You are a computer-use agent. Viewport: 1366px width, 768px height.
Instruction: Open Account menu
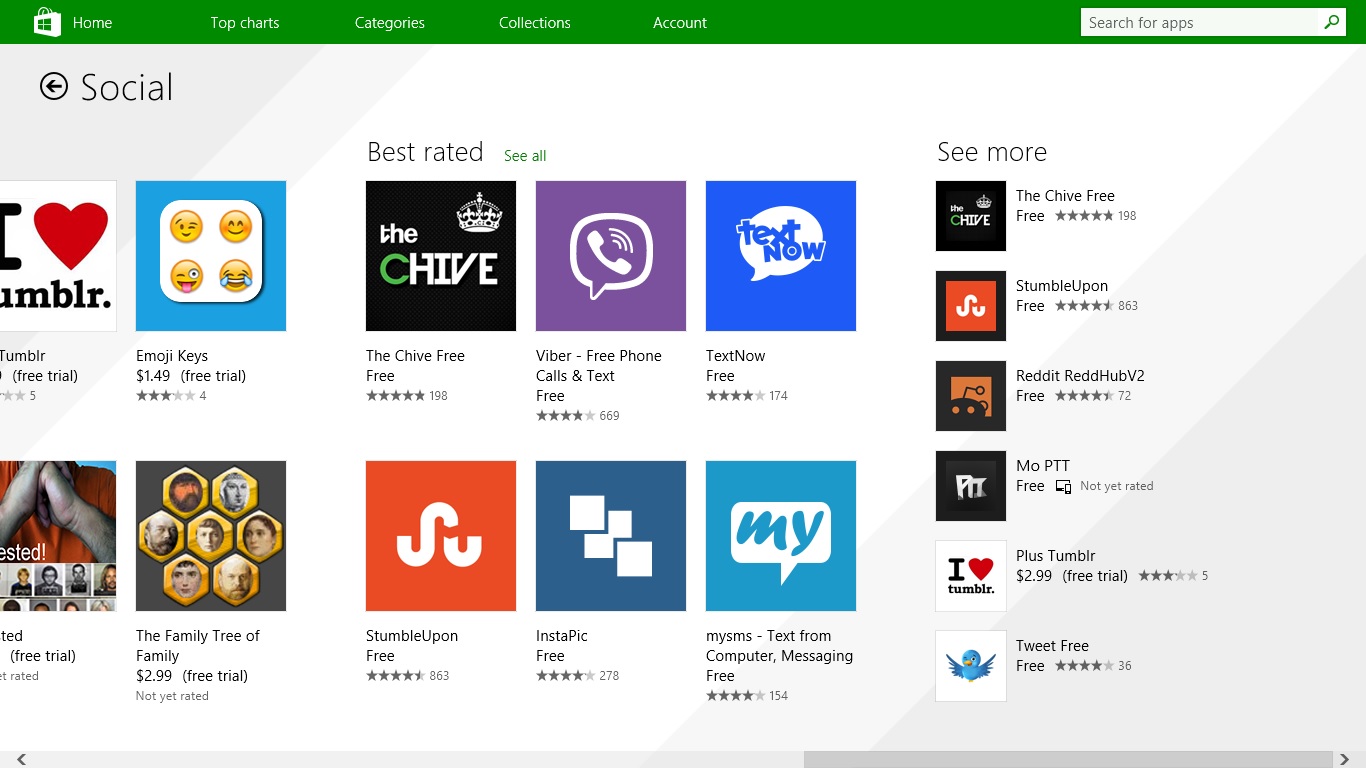pos(680,22)
